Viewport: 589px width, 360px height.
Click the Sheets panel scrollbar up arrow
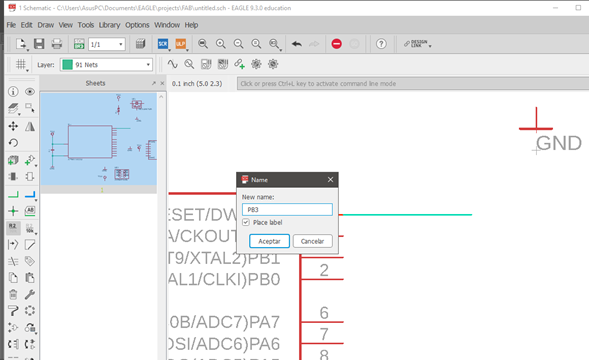[161, 97]
